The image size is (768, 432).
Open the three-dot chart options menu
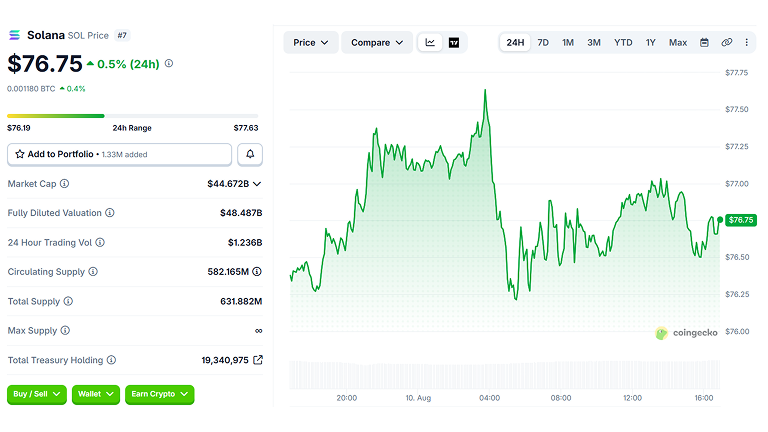click(746, 43)
